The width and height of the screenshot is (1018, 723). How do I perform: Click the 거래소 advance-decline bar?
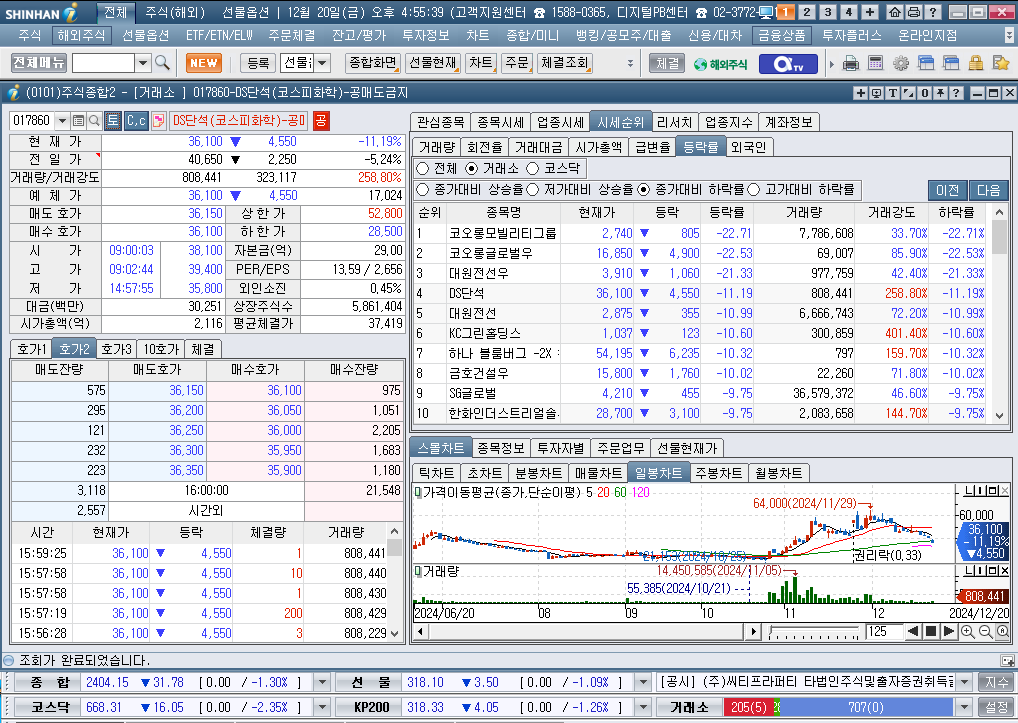838,707
